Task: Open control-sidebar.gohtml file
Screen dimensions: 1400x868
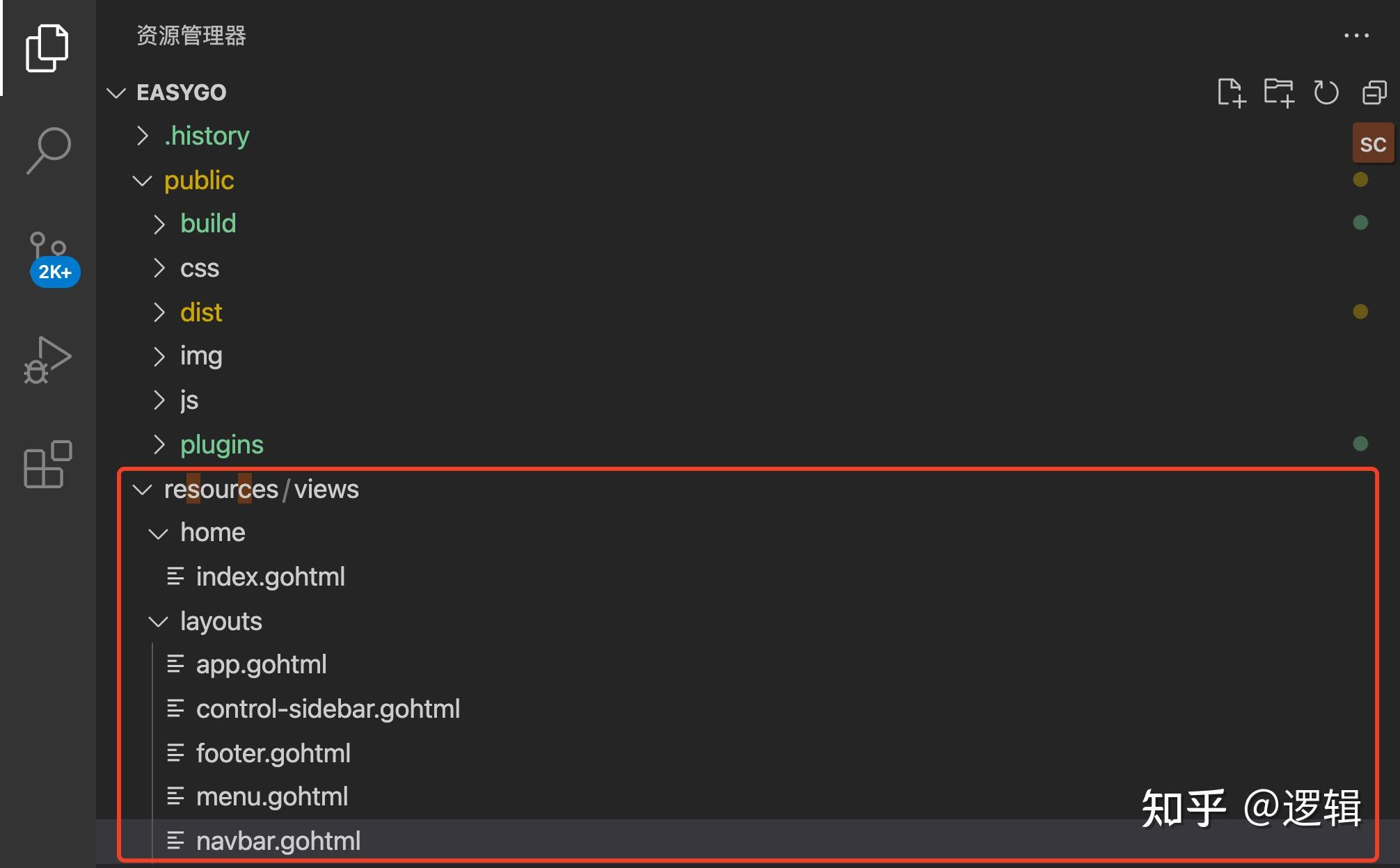Action: click(328, 709)
